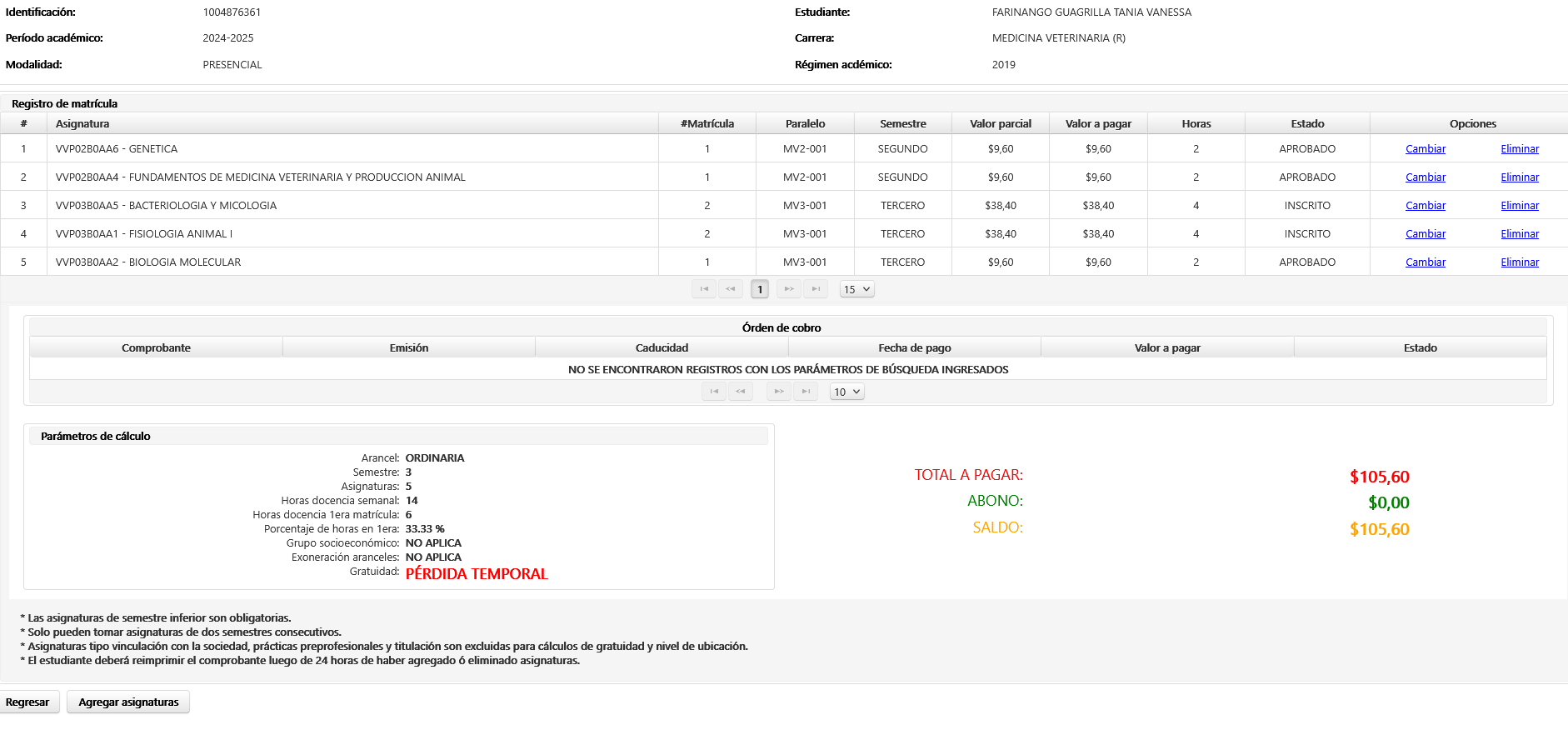Click student name FARINANGO GUAGRILLA TANIA VANESSA
The width and height of the screenshot is (1568, 730).
pos(1091,12)
